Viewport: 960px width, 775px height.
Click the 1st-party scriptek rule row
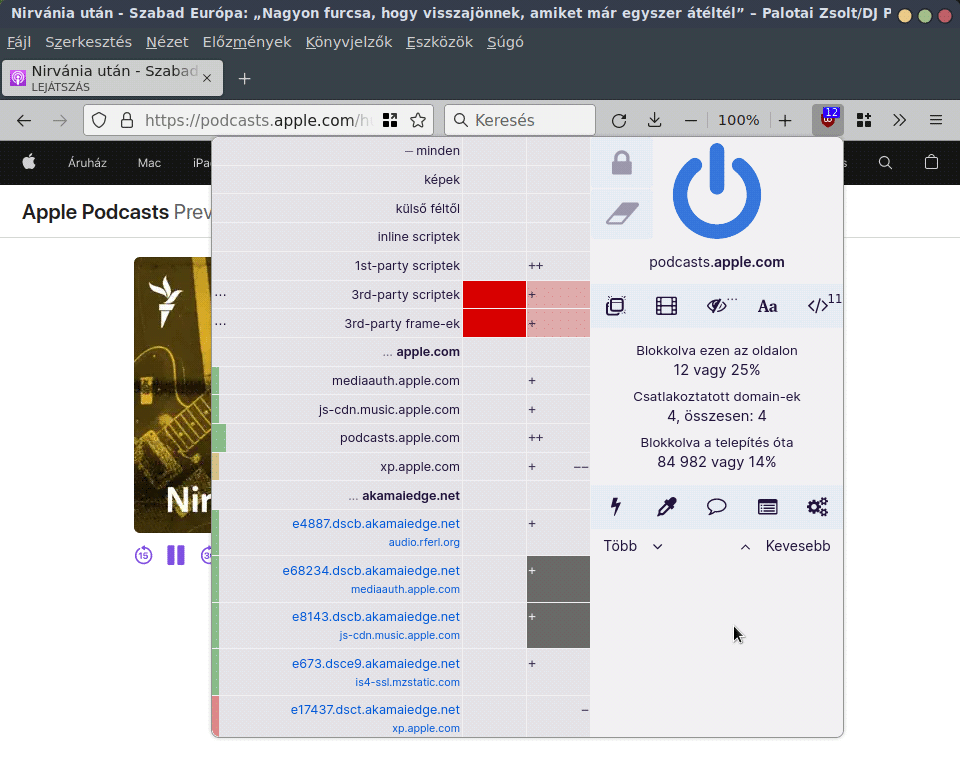(401, 266)
